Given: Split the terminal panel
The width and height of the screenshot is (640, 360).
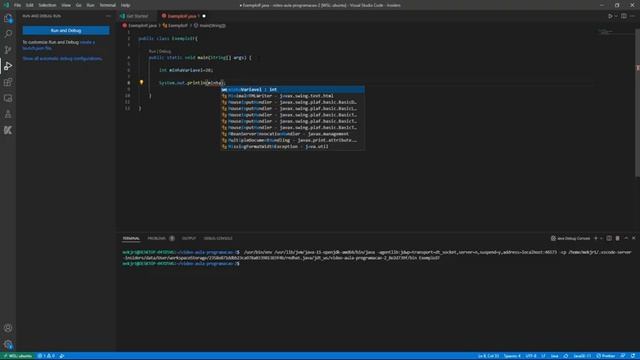Looking at the screenshot, I should (609, 238).
